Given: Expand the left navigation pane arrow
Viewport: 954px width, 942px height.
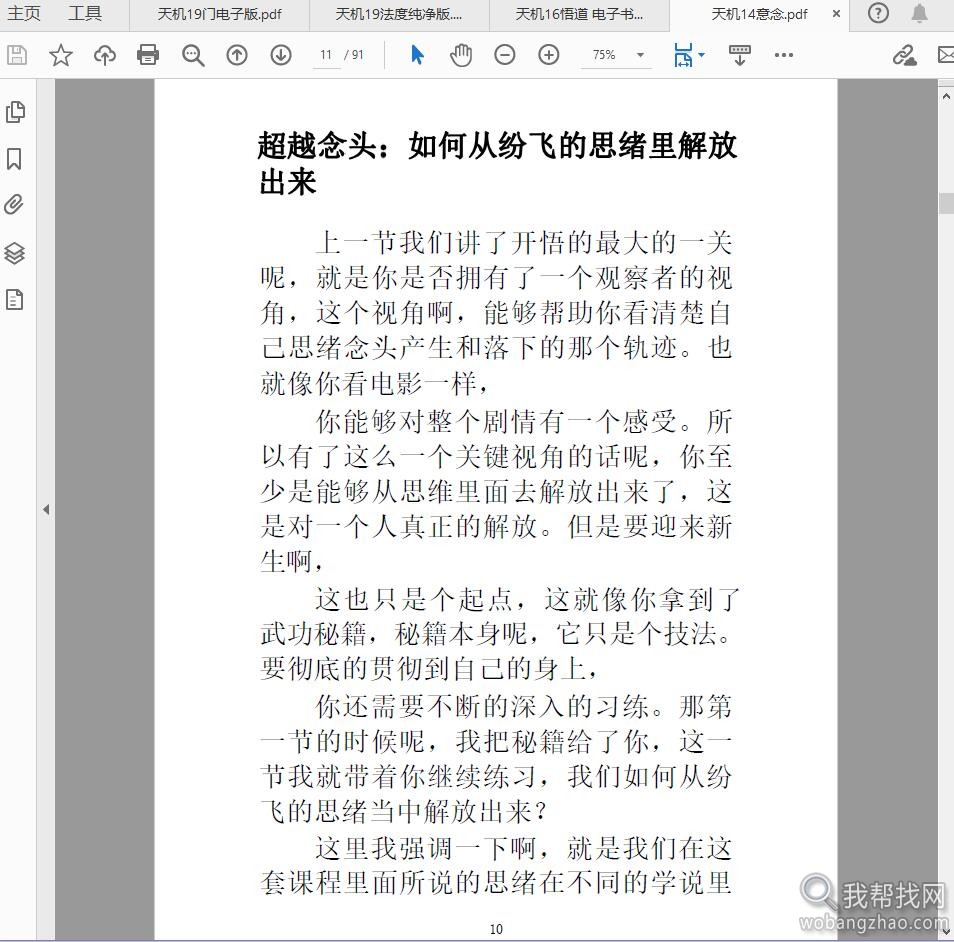Looking at the screenshot, I should (46, 509).
